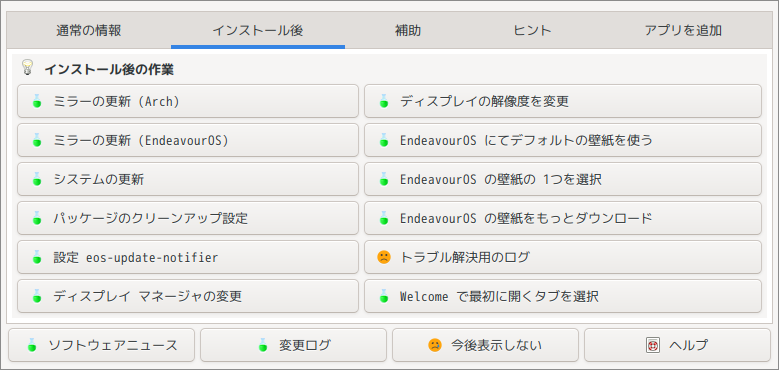
Task: Click the flask icon on 変更ログ
Action: coord(263,345)
